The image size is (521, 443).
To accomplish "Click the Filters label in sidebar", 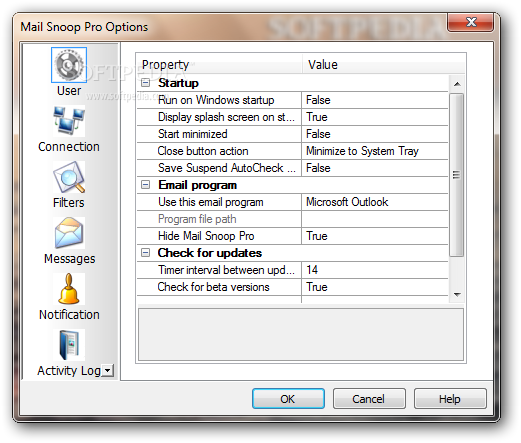I will (69, 203).
